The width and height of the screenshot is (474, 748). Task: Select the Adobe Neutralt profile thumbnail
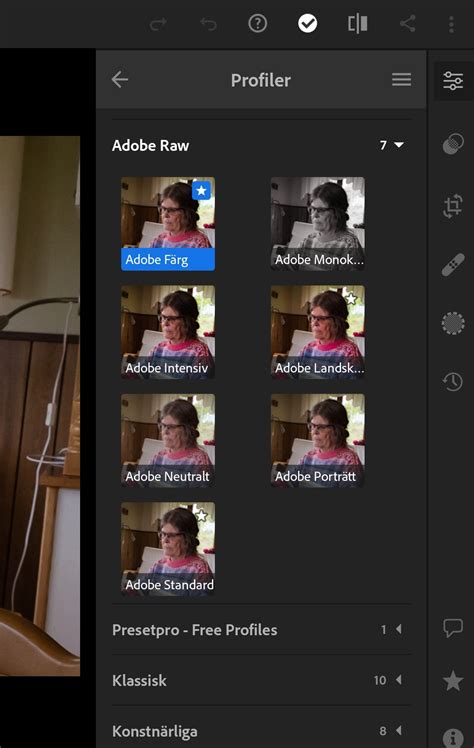(168, 440)
